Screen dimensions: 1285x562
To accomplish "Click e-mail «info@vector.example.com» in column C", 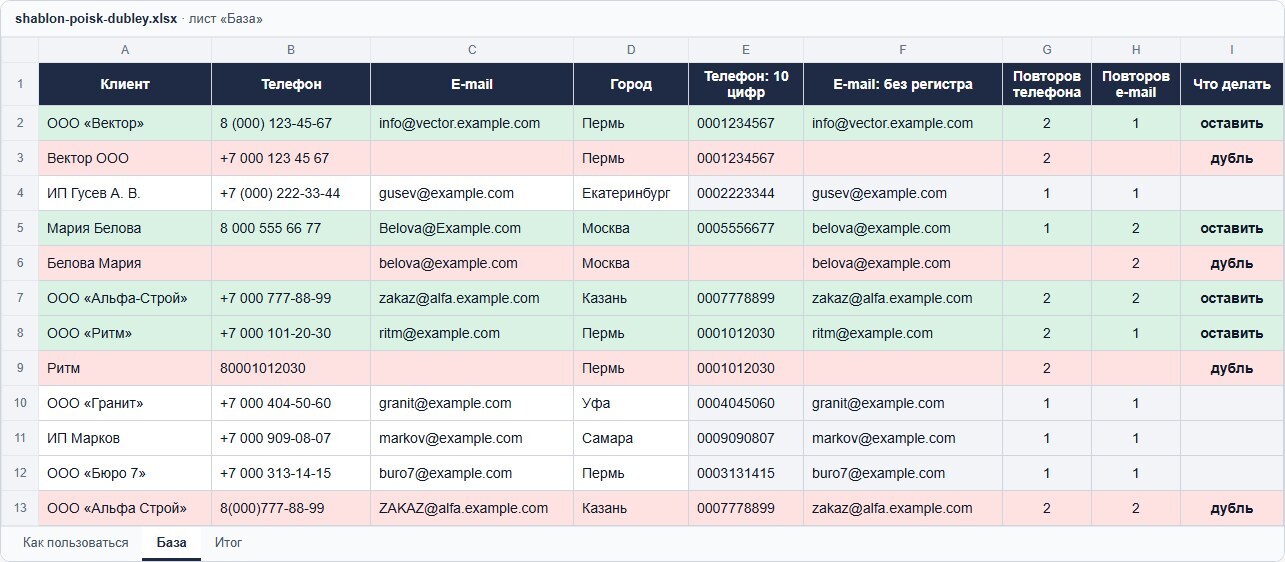I will [472, 123].
